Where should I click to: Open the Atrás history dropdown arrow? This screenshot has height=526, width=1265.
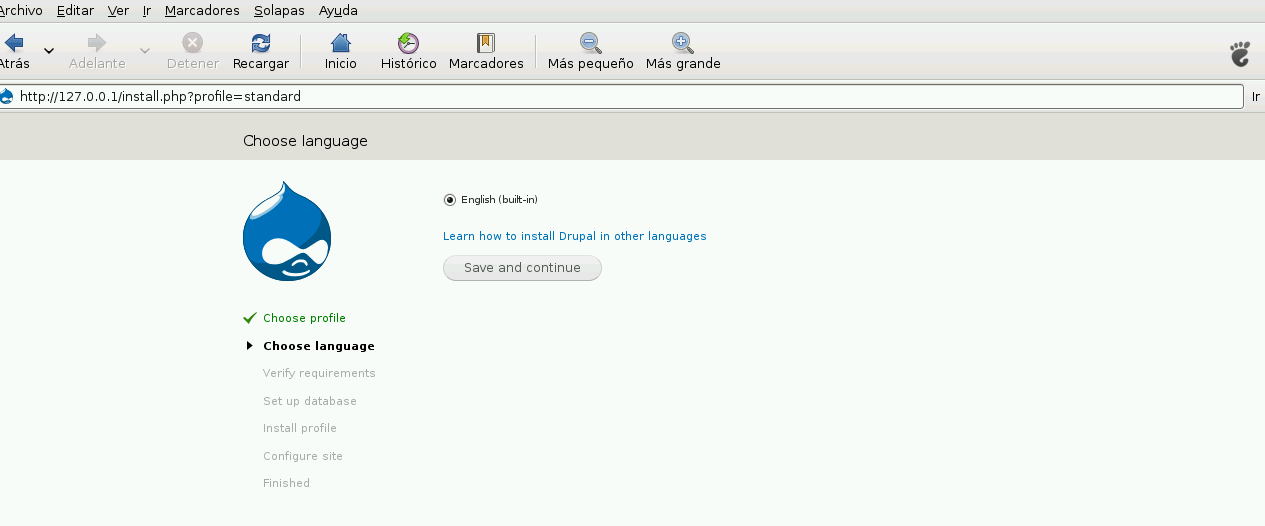pos(48,51)
